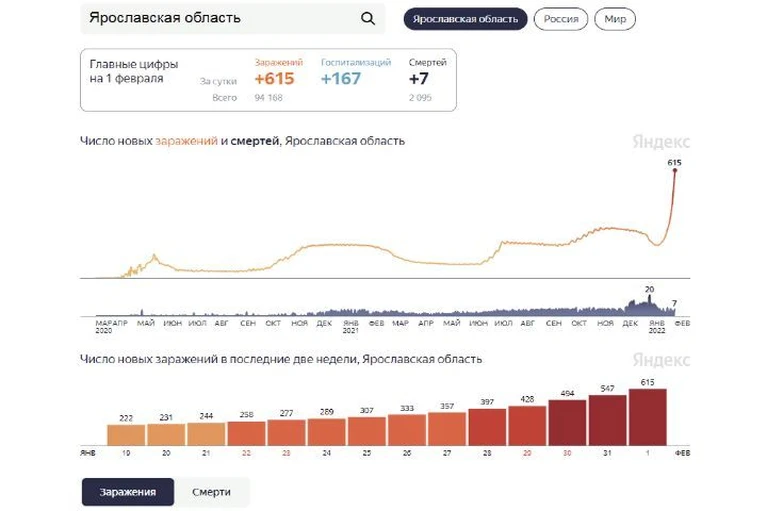The width and height of the screenshot is (767, 511).
Task: Click the +615 Заражений daily figure
Action: tap(274, 79)
